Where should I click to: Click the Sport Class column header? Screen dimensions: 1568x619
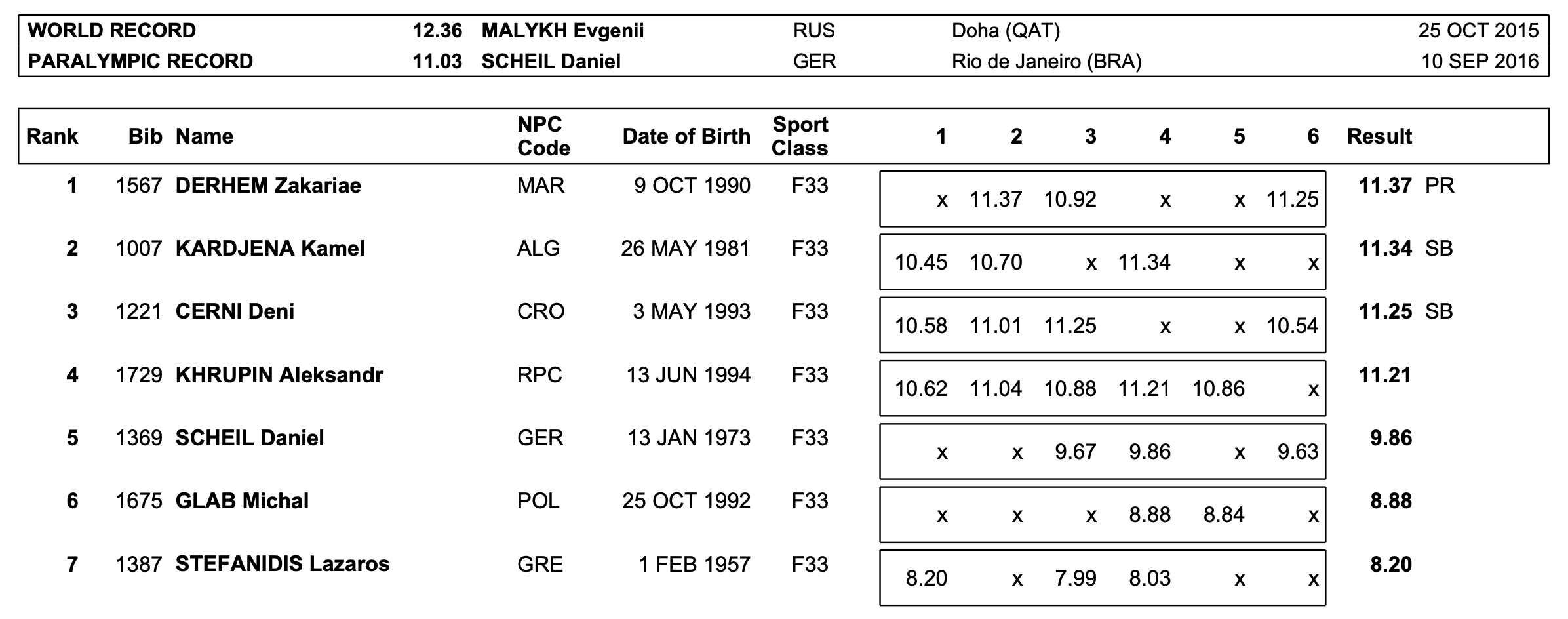click(800, 136)
